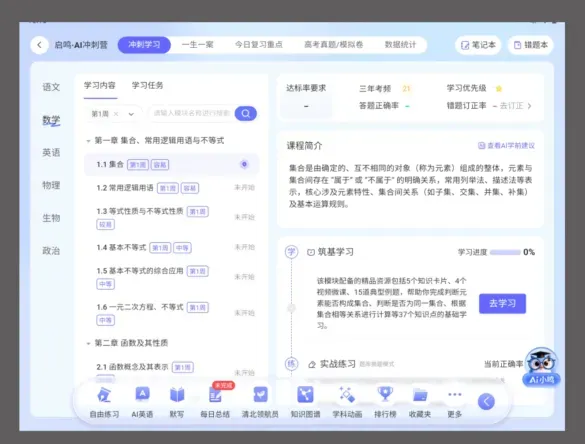Click the icon beside 实战练习
Screen dimensions: 585x444
click(x=312, y=365)
